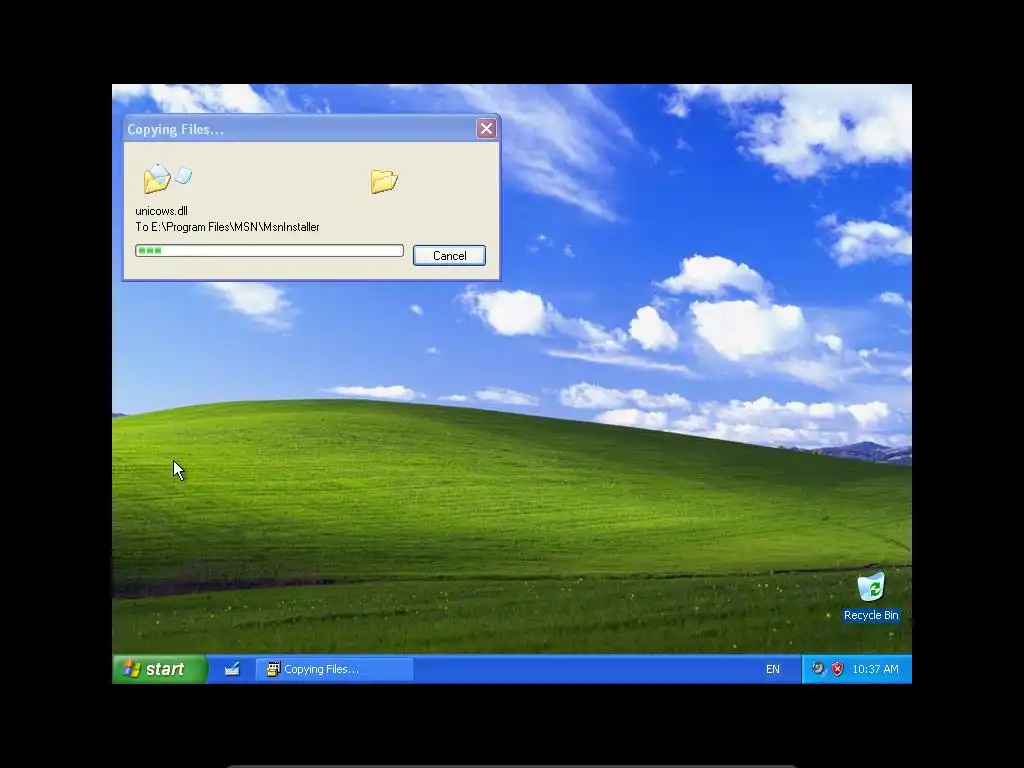
Task: Click the Copying Files taskbar button icon
Action: pyautogui.click(x=273, y=669)
